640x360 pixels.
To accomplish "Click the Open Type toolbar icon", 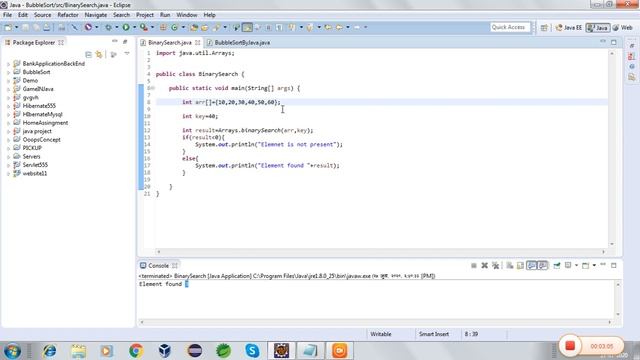I will pyautogui.click(x=193, y=27).
